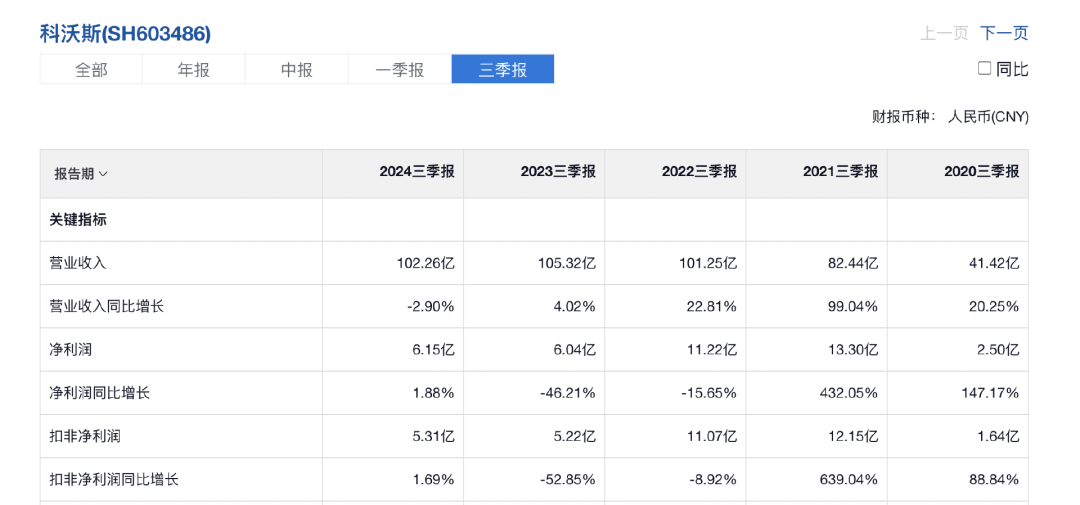Click the 扣非净利润 row label
This screenshot has height=505, width=1080.
tap(85, 436)
